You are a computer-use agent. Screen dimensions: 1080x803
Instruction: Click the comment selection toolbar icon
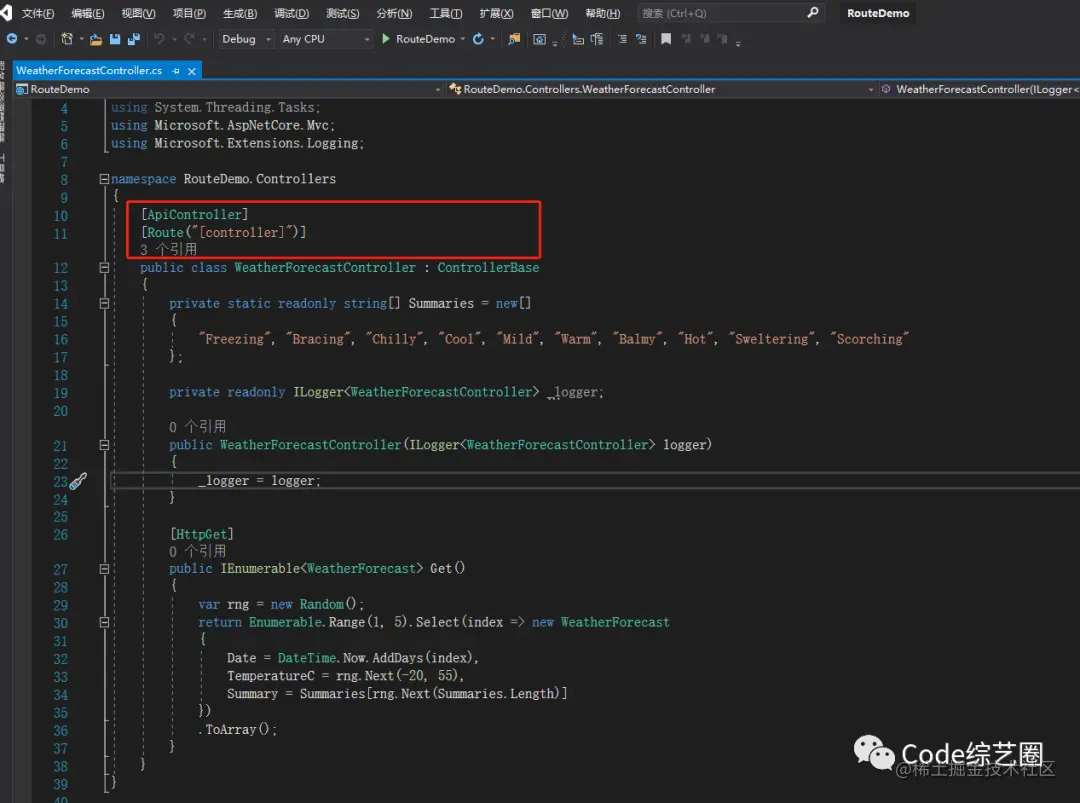(x=622, y=39)
